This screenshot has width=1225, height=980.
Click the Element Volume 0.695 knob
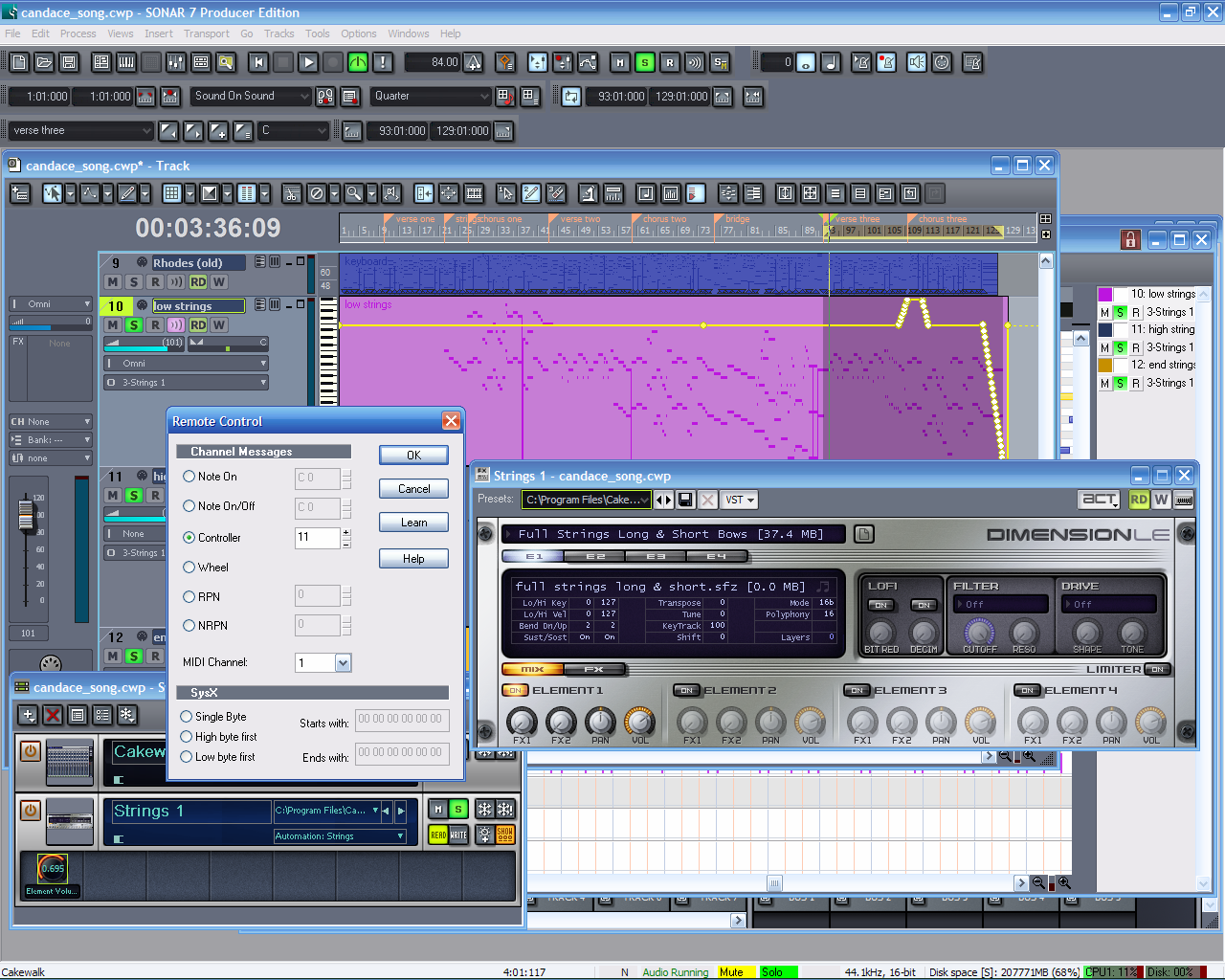(x=53, y=868)
